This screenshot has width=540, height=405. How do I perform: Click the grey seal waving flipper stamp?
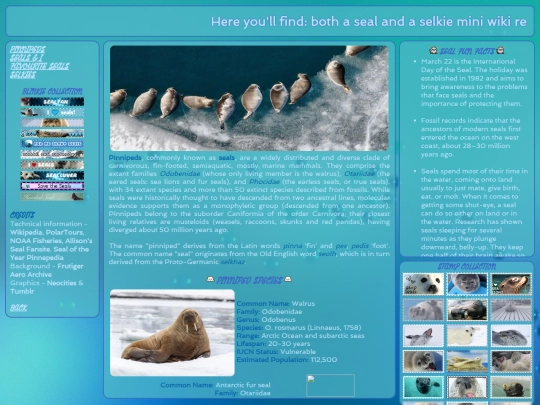point(423,335)
